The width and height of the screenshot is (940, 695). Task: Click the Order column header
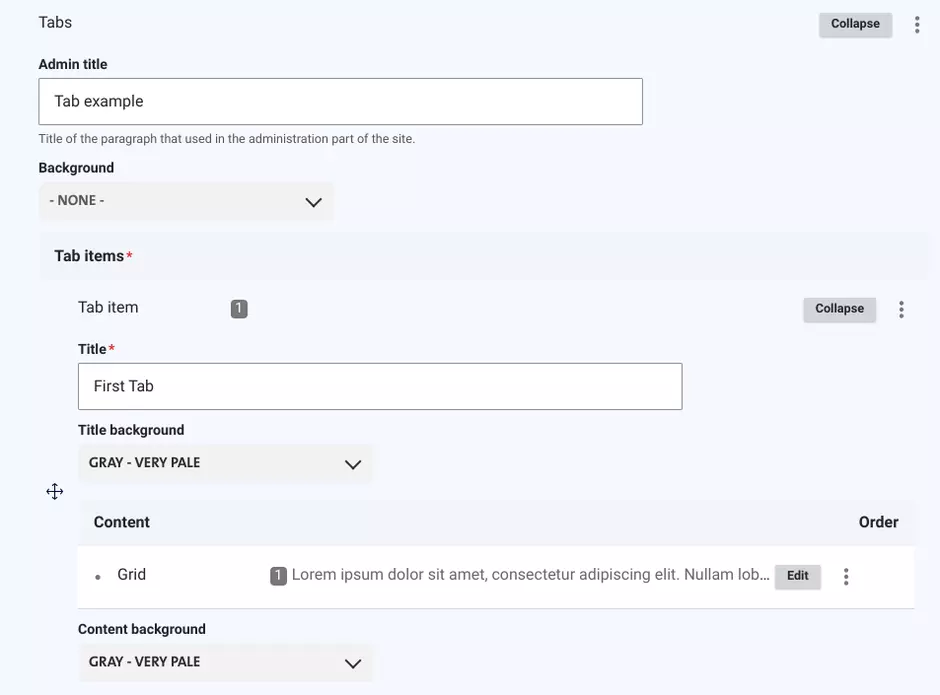878,521
